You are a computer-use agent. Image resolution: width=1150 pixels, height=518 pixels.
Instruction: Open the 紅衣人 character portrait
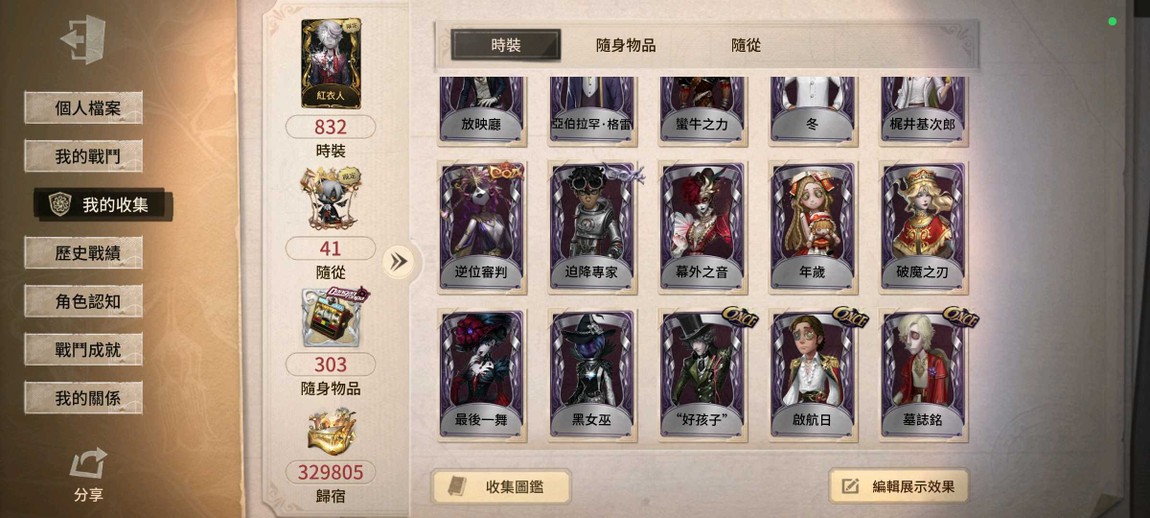331,64
